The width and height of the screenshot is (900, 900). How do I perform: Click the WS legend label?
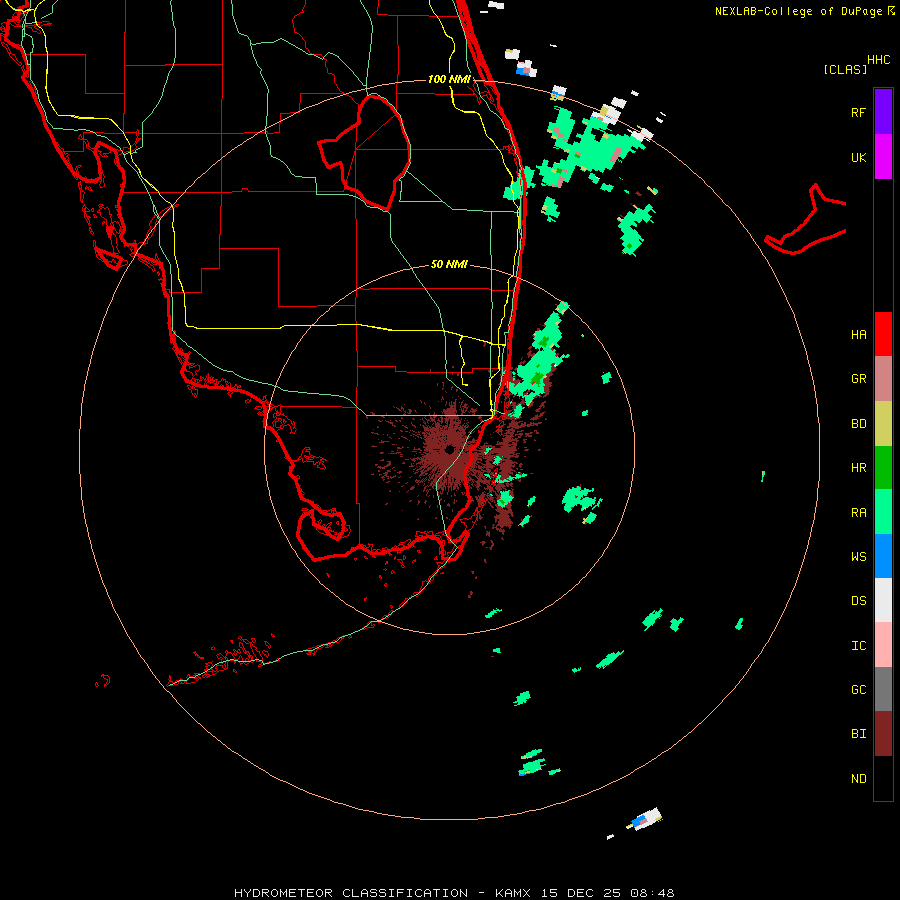(858, 556)
